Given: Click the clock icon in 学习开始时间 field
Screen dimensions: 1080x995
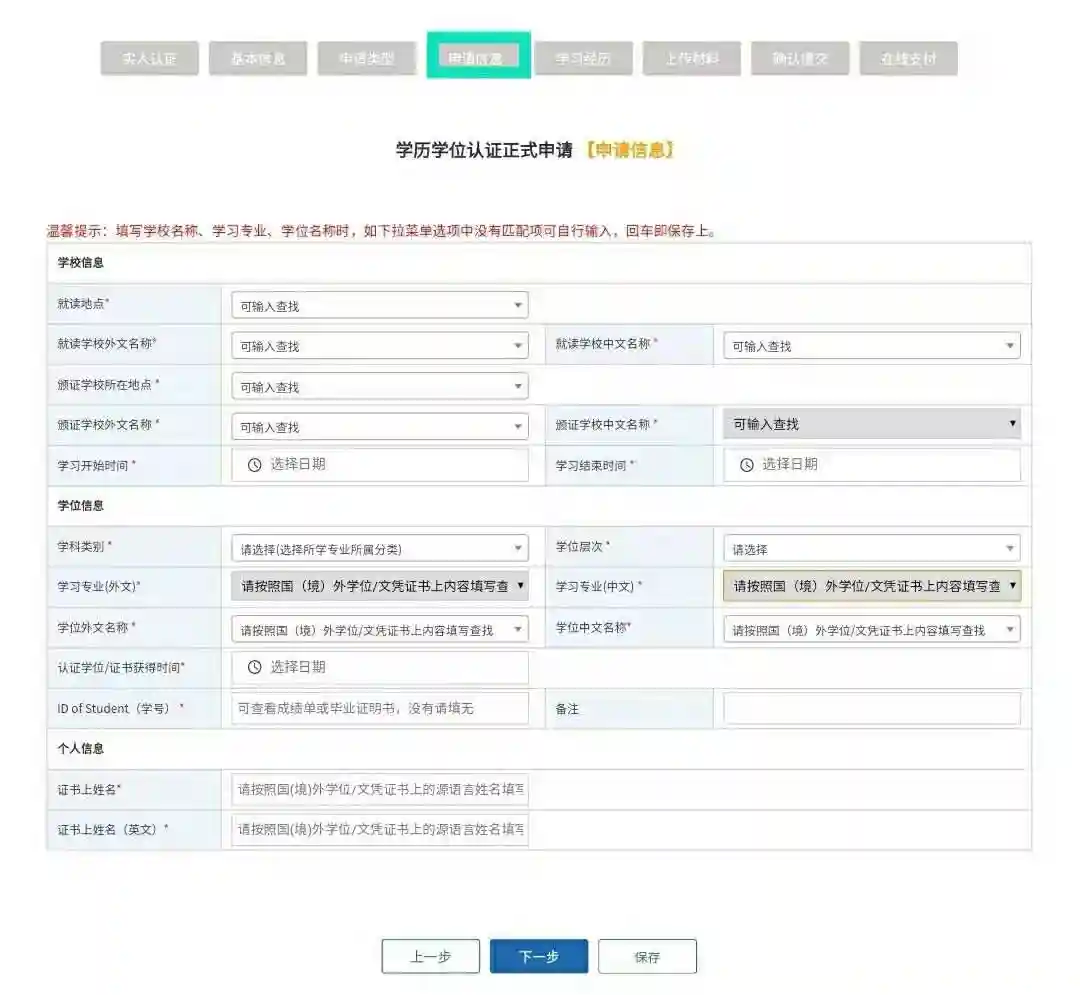Looking at the screenshot, I should [254, 465].
